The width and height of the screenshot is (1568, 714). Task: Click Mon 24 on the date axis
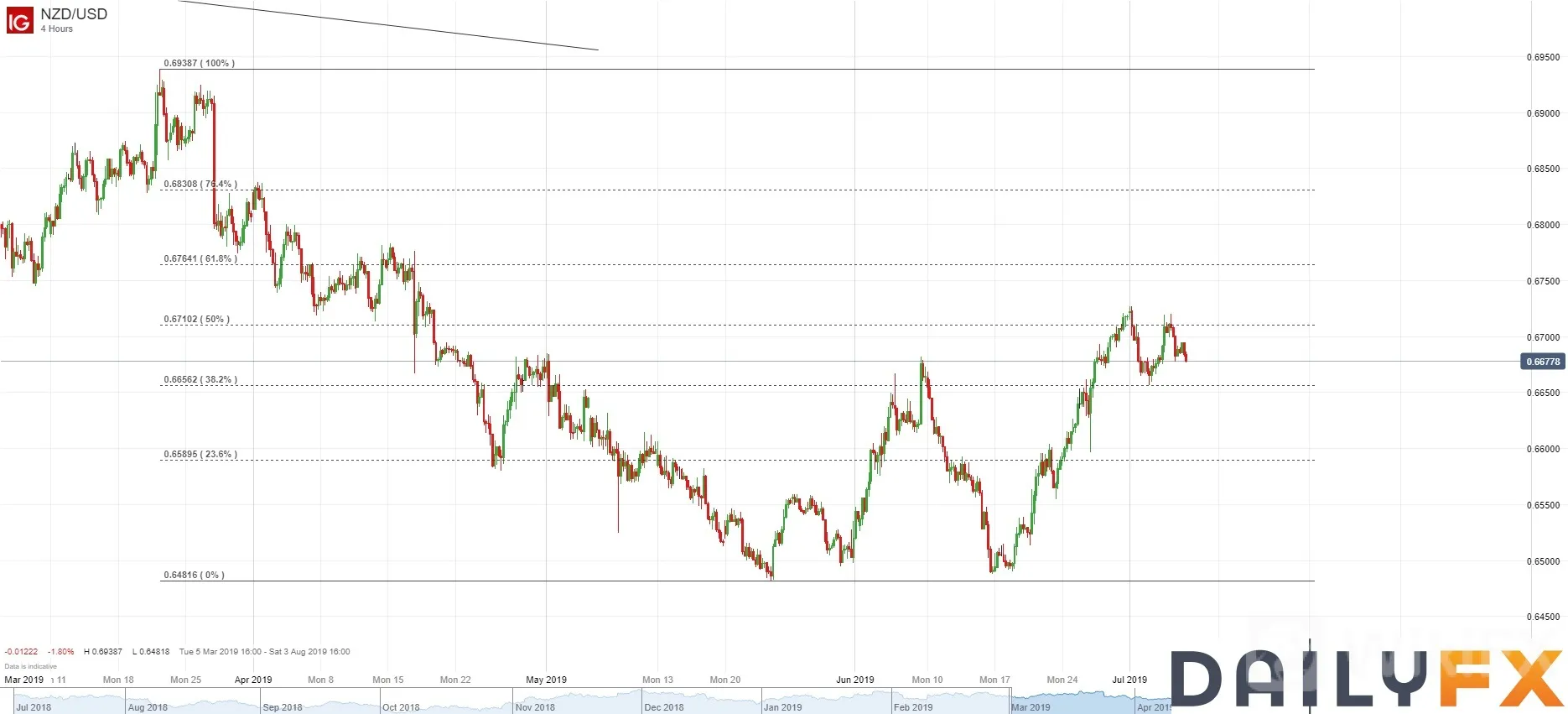(x=1062, y=680)
